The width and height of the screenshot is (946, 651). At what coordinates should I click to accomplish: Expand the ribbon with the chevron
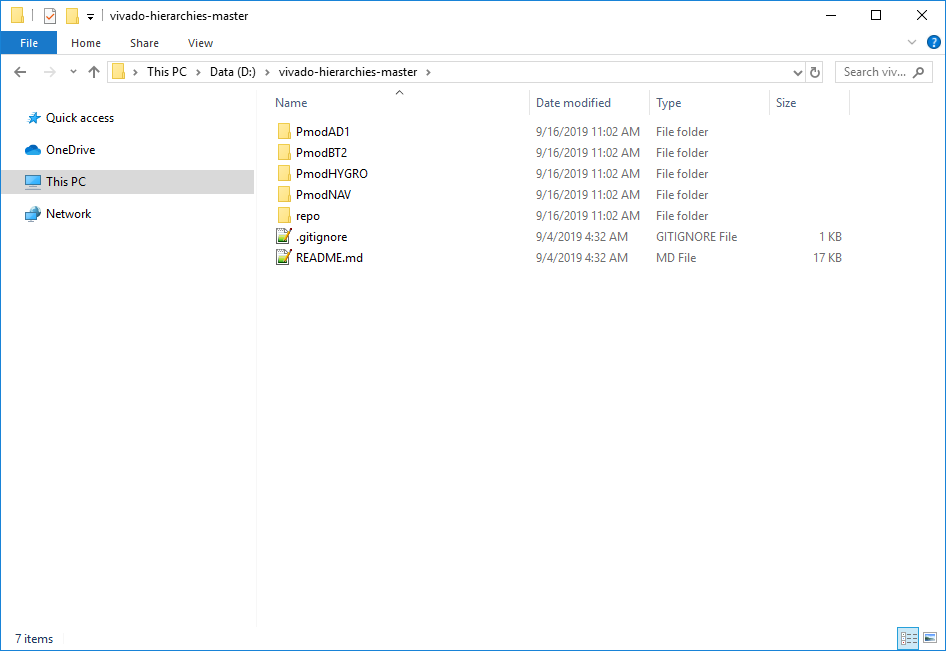click(x=912, y=42)
